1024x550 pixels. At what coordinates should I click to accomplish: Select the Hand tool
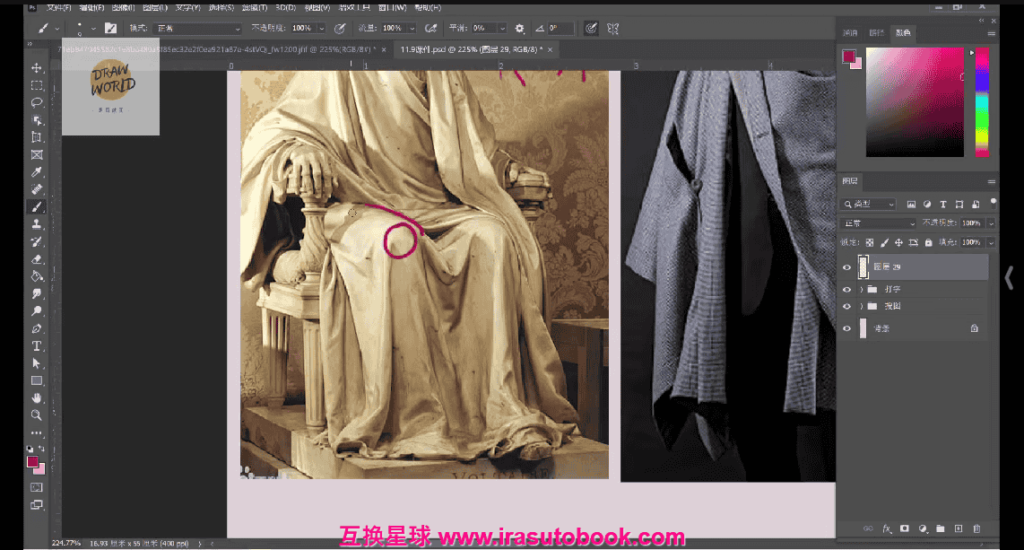(37, 398)
